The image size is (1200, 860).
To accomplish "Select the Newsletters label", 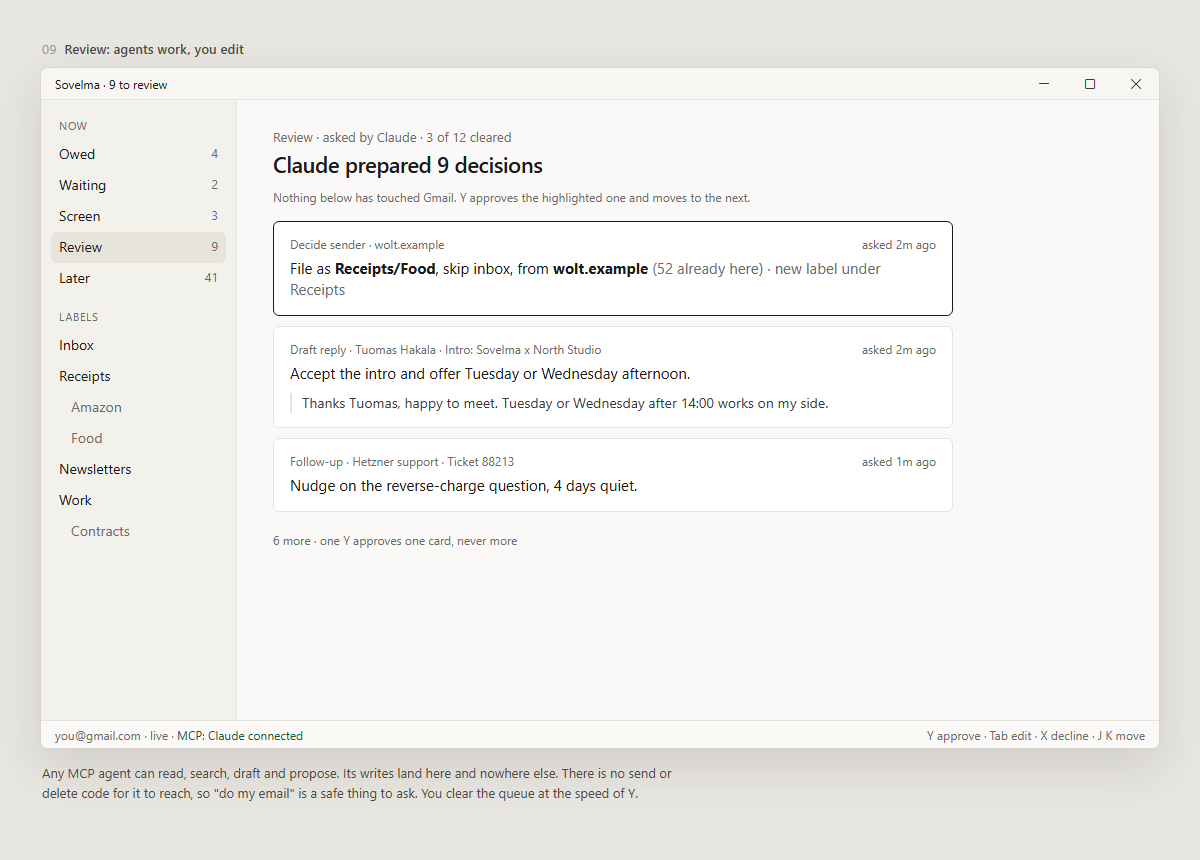I will 138,469.
